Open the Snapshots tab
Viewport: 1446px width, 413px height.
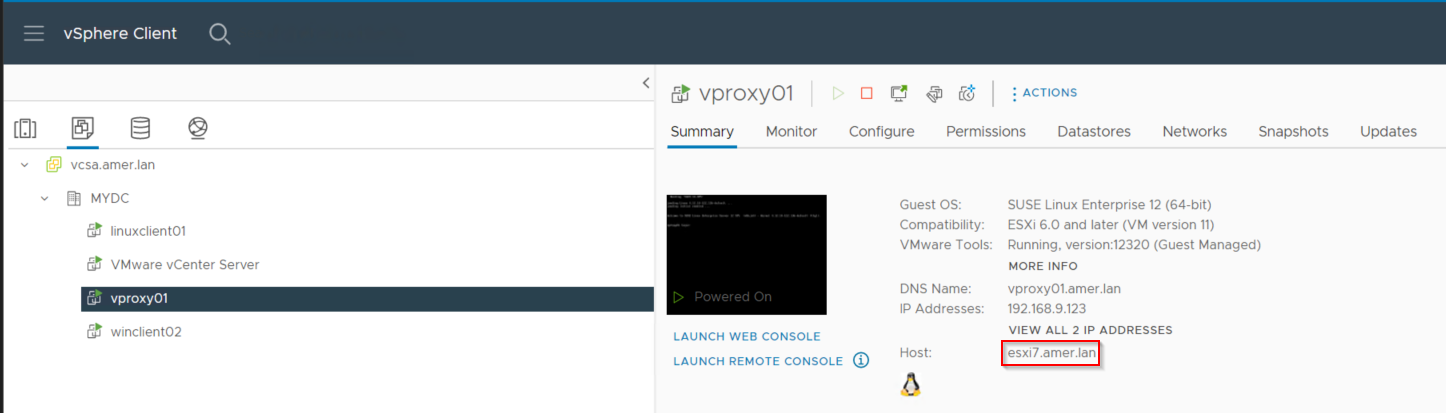coord(1293,131)
